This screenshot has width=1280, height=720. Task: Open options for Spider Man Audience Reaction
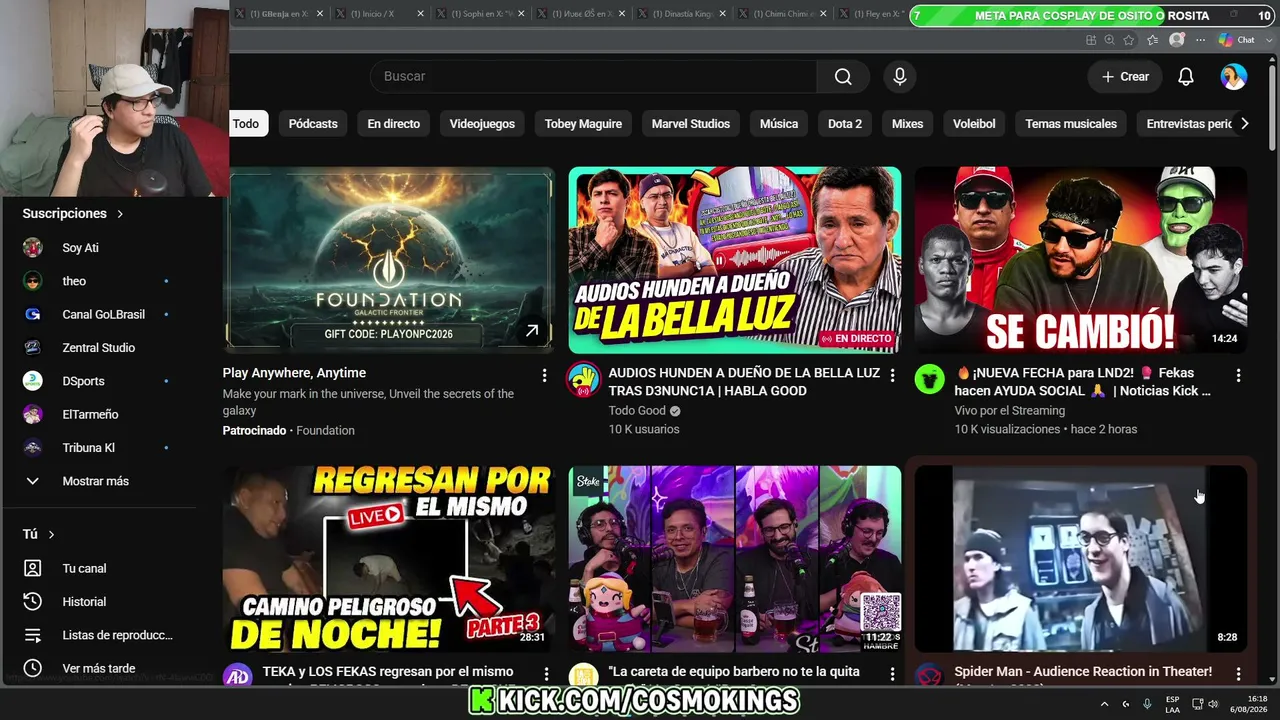pyautogui.click(x=1238, y=675)
